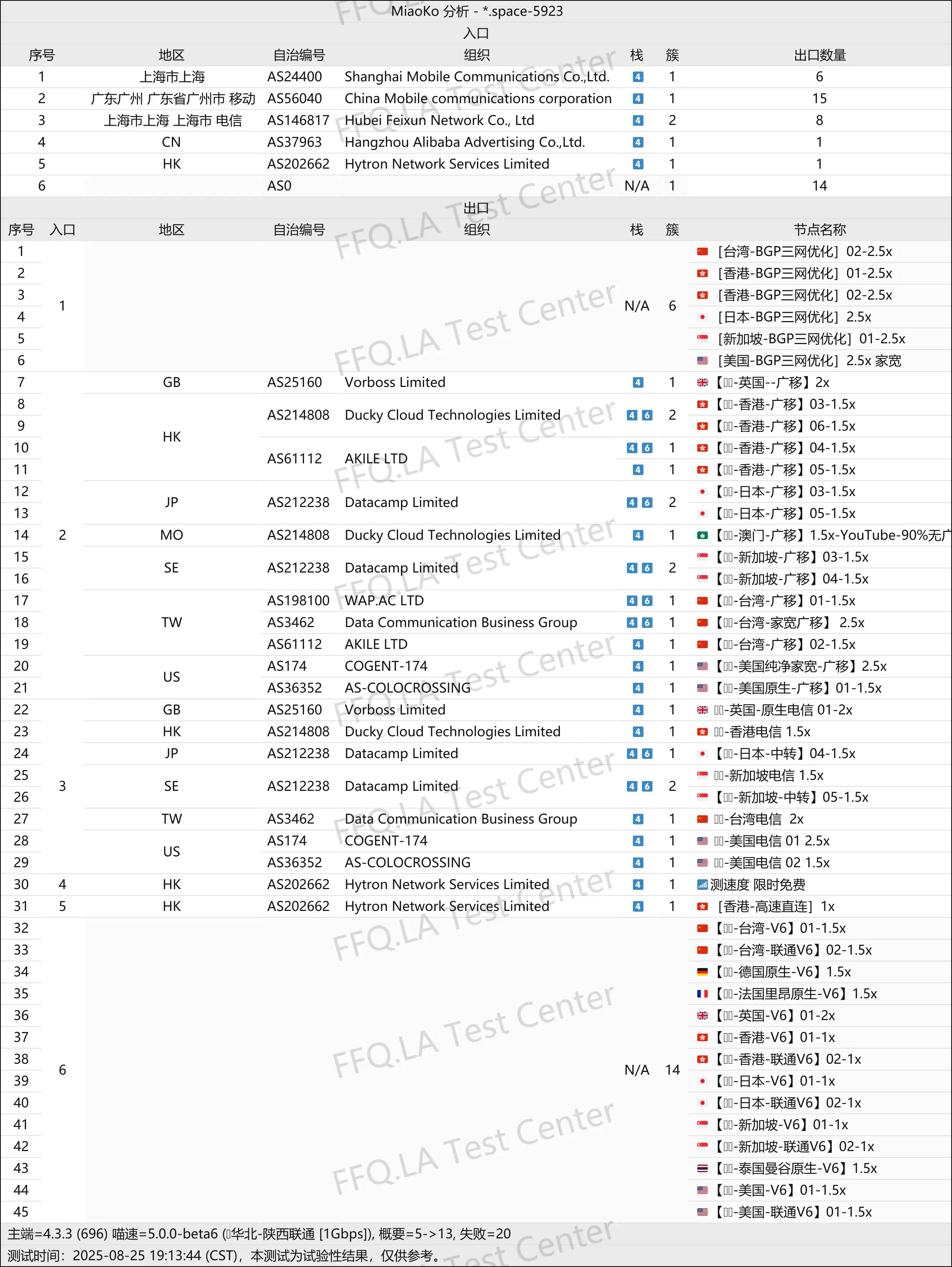Click the 'MO' region cell

point(172,535)
